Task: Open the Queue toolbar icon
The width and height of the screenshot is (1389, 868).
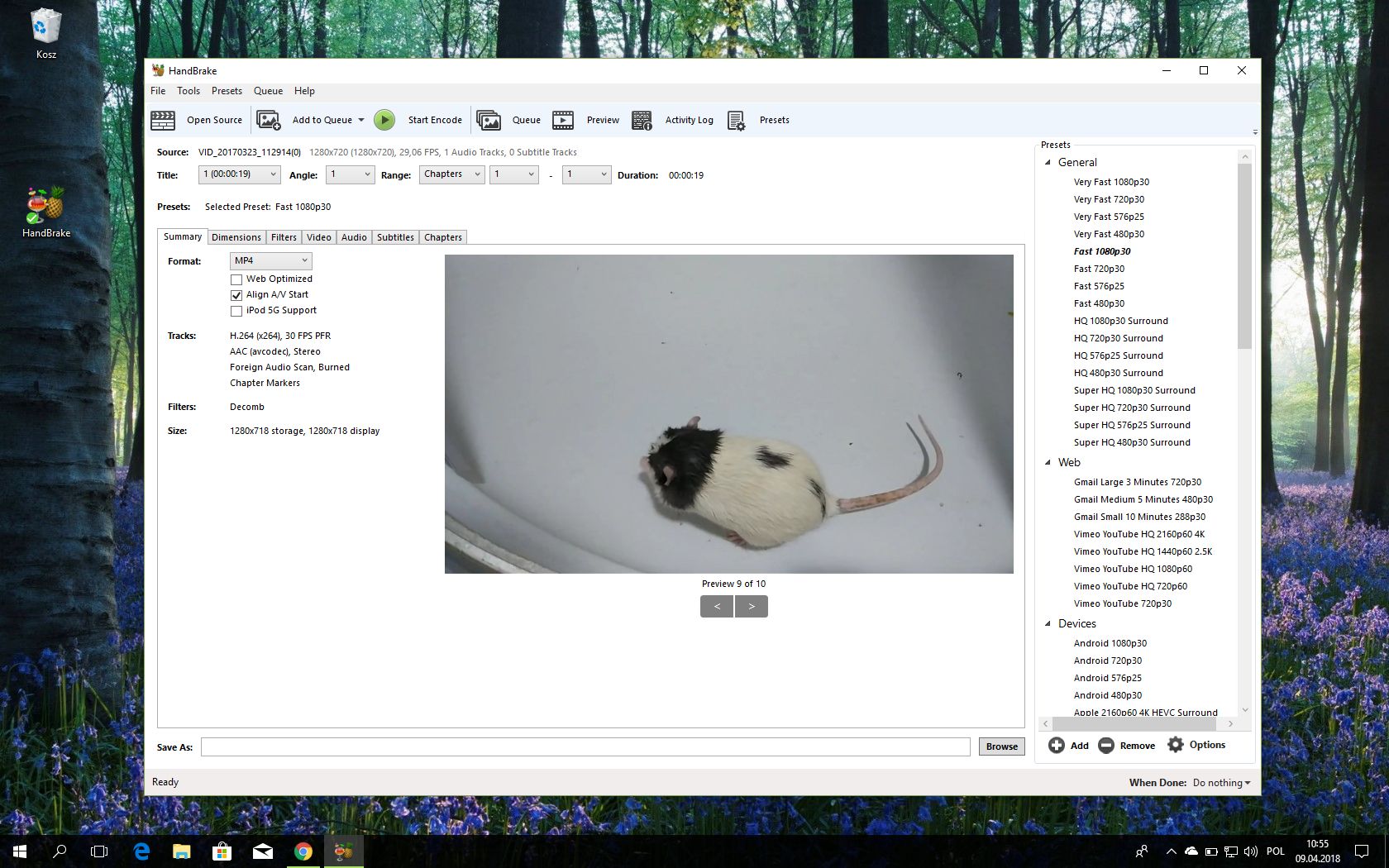Action: coord(489,121)
